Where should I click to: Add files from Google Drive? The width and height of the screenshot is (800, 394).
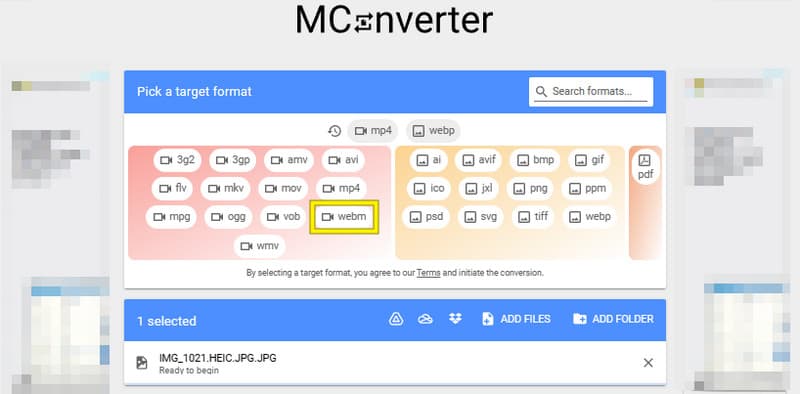click(396, 319)
